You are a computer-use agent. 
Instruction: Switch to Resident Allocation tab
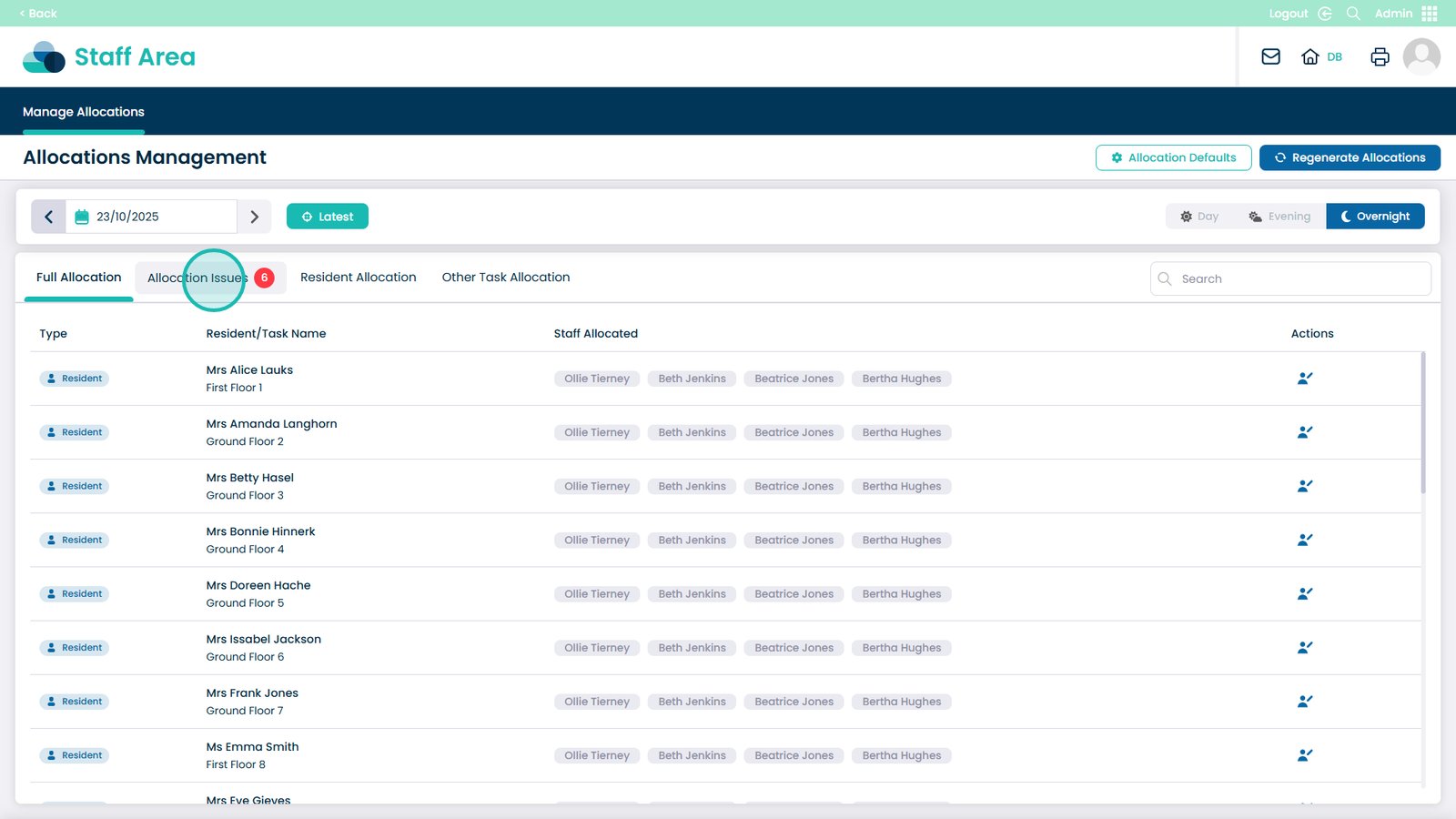[x=358, y=278]
